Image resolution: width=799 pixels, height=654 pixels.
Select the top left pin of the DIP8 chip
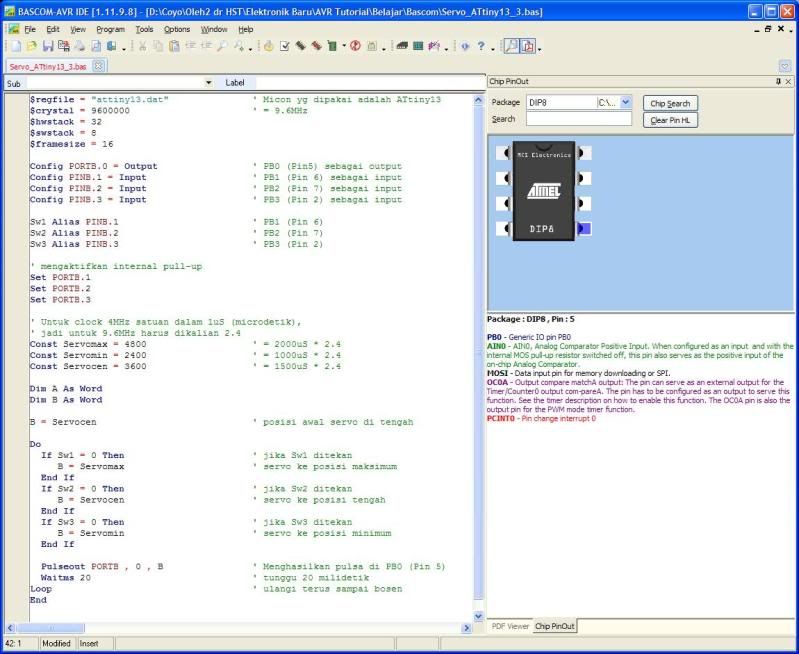point(503,152)
